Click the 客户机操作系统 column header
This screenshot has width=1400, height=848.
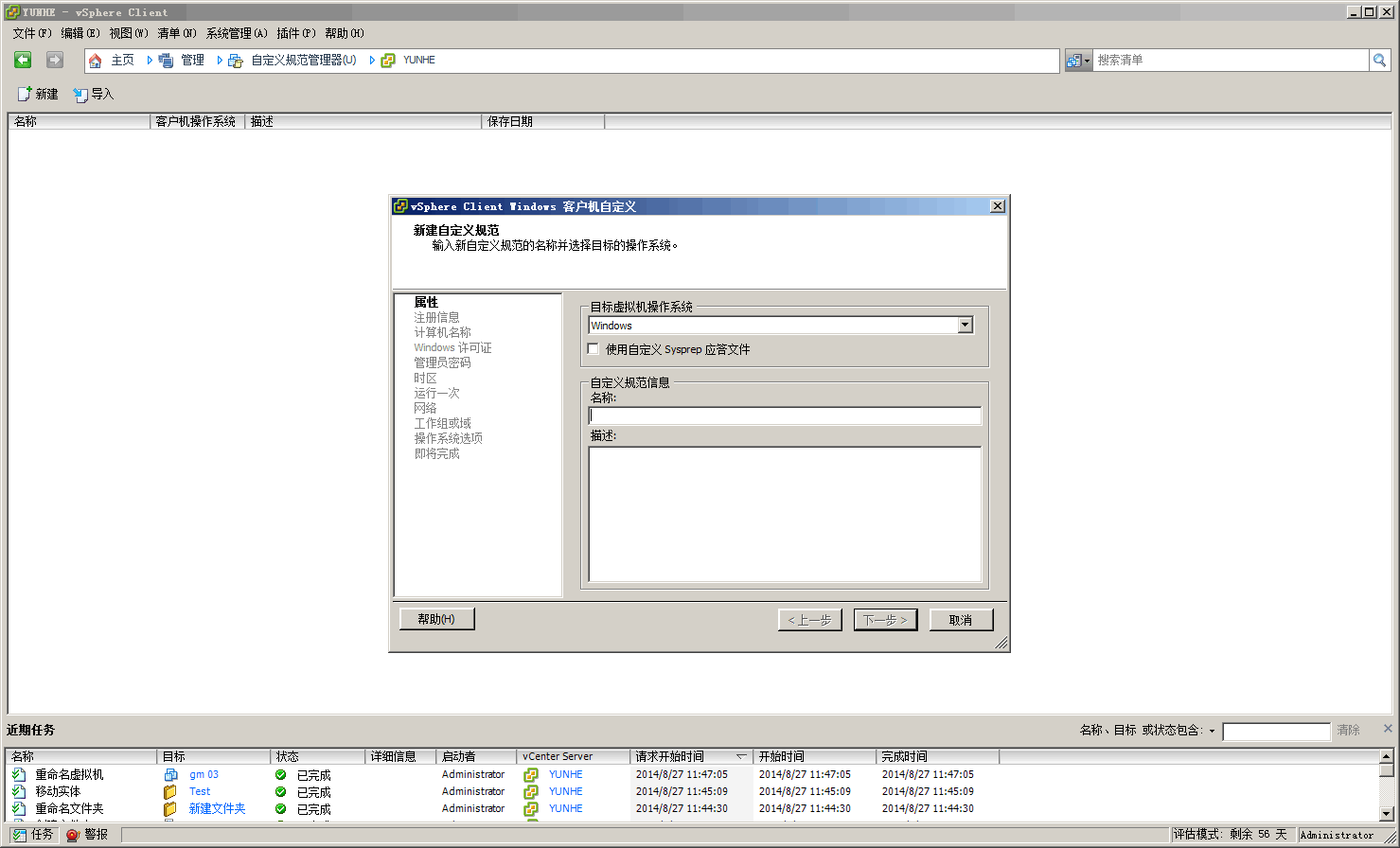coord(197,121)
